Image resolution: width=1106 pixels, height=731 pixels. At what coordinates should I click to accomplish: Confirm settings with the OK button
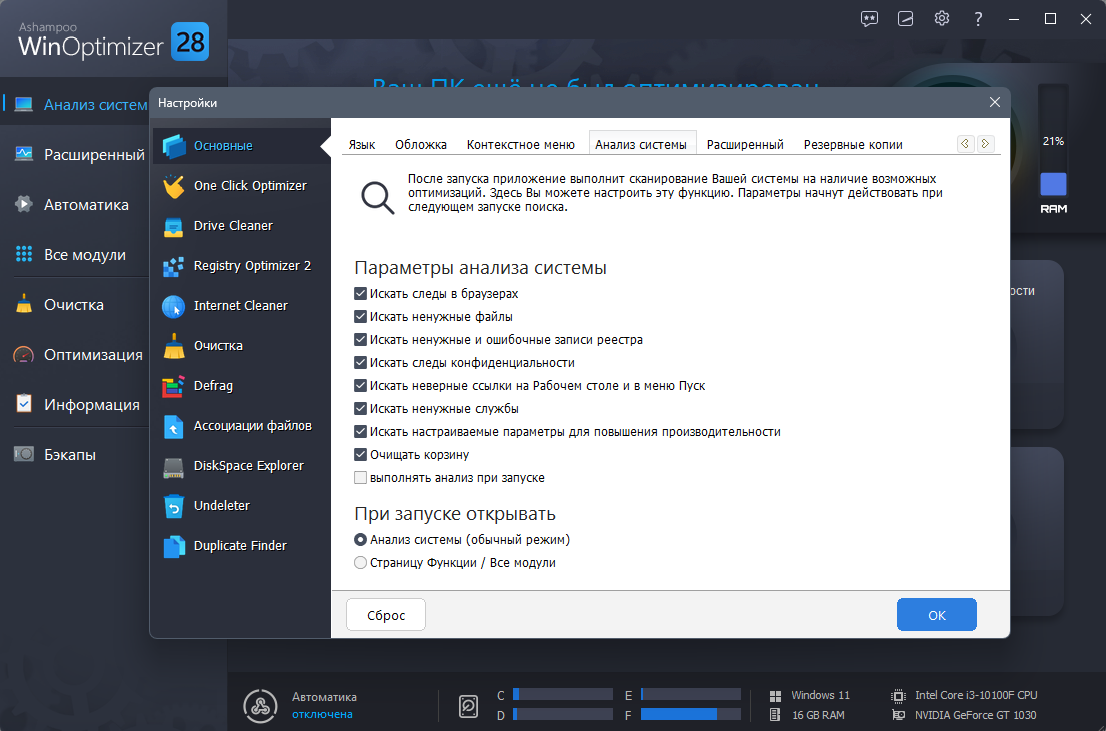click(x=937, y=615)
